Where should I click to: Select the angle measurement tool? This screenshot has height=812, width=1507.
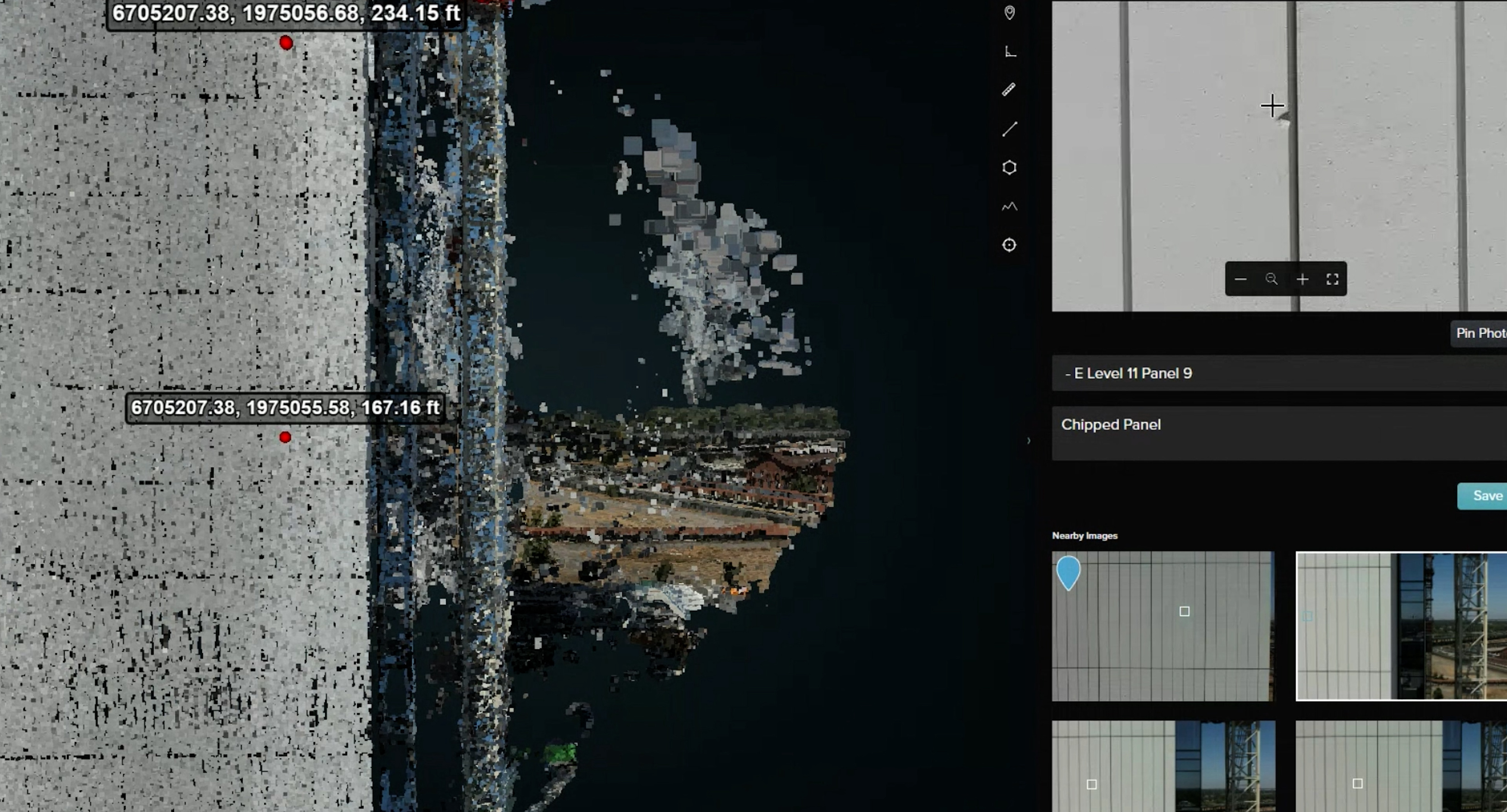click(1010, 51)
